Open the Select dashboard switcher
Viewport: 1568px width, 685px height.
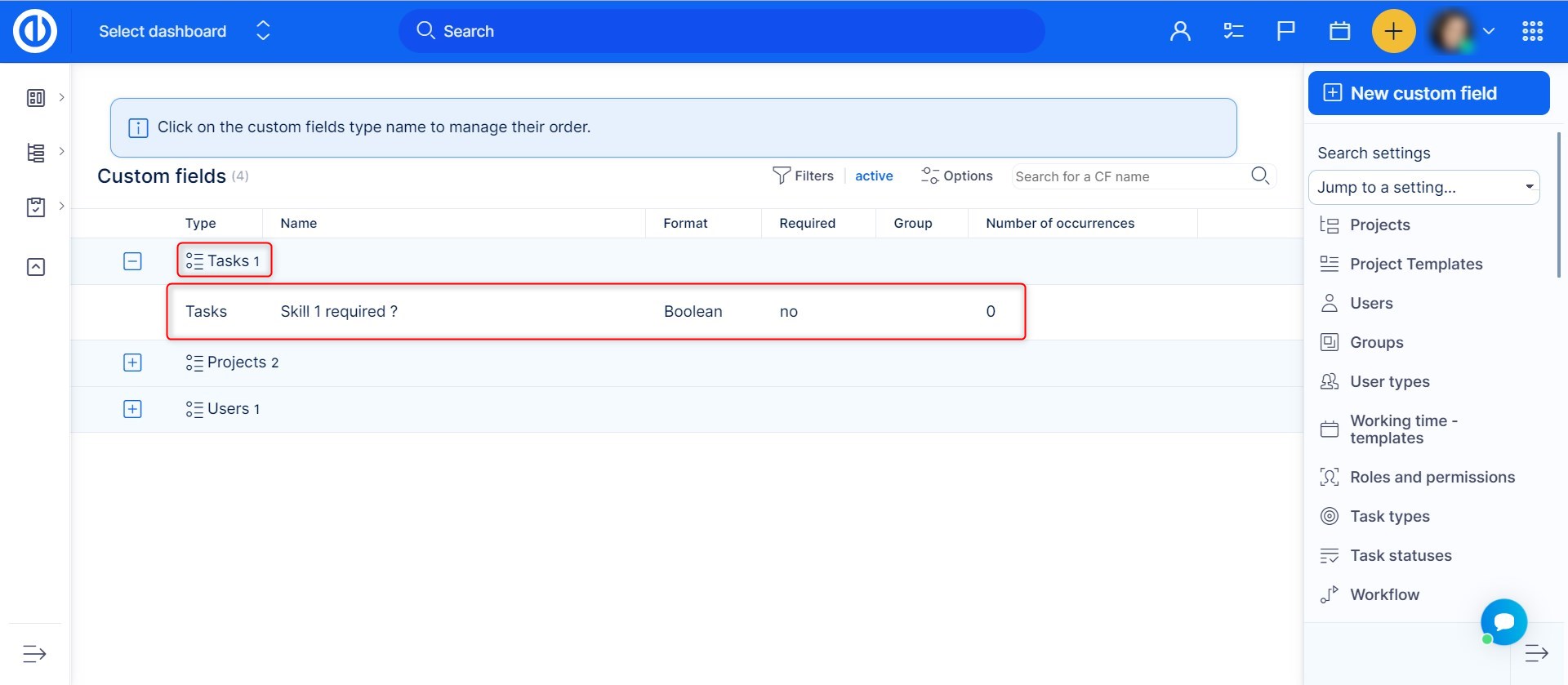[x=183, y=32]
